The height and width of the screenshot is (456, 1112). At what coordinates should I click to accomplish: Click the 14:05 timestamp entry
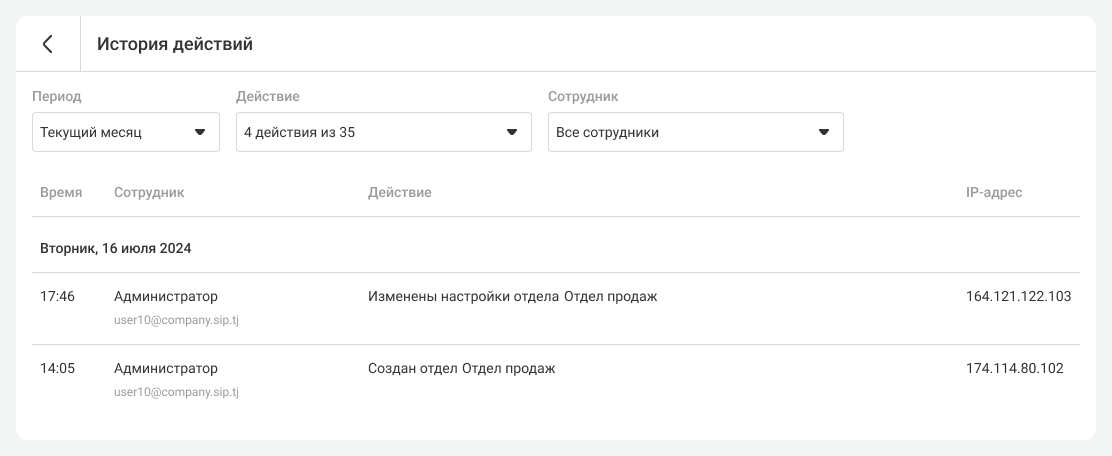coord(57,368)
